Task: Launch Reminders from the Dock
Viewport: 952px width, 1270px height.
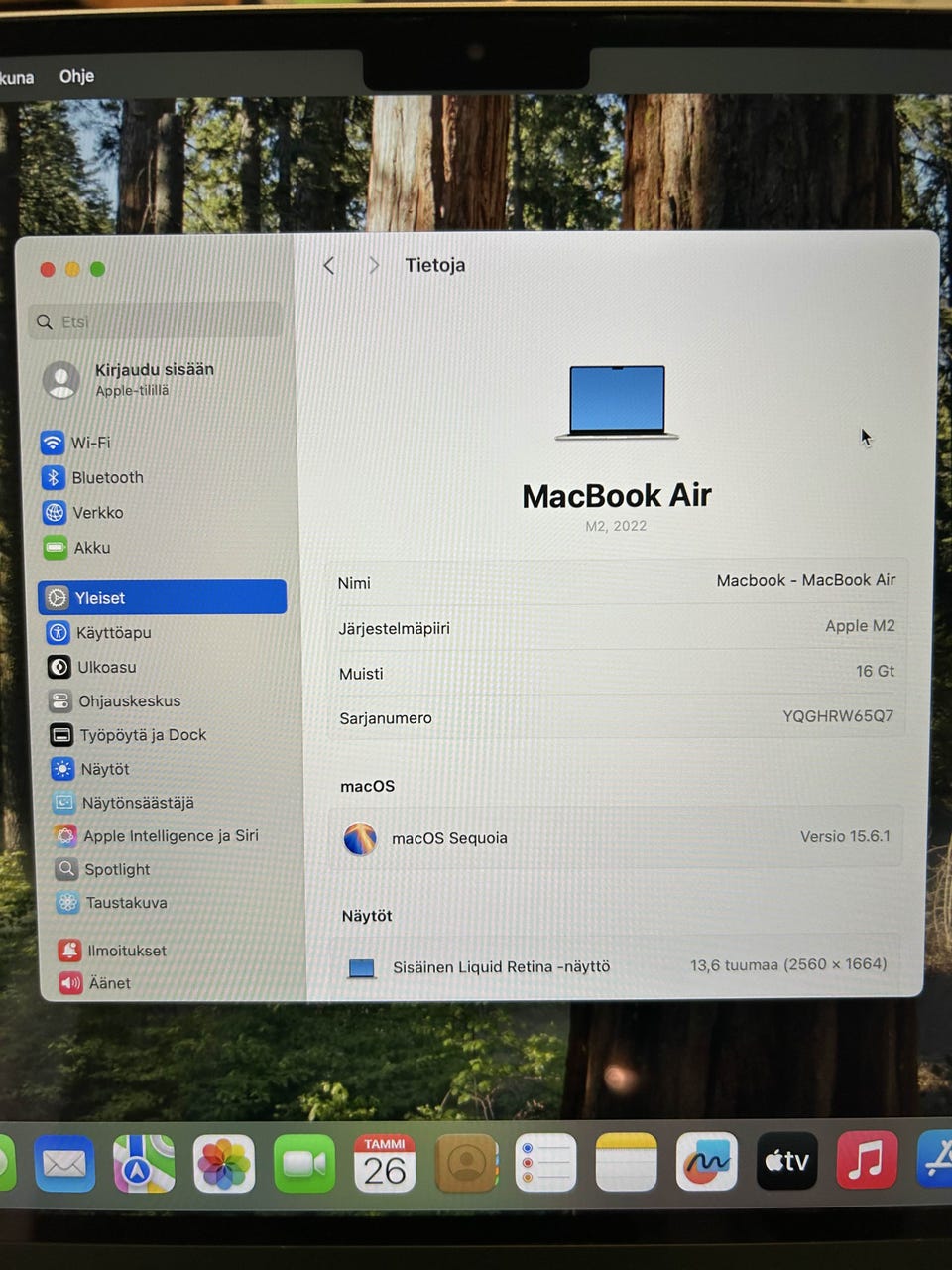Action: pos(546,1162)
